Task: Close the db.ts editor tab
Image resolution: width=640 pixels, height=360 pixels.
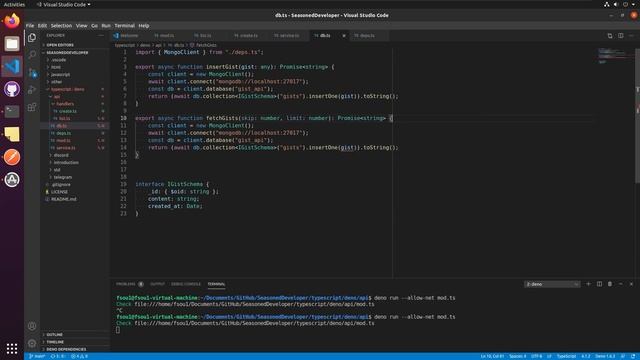Action: click(x=344, y=36)
